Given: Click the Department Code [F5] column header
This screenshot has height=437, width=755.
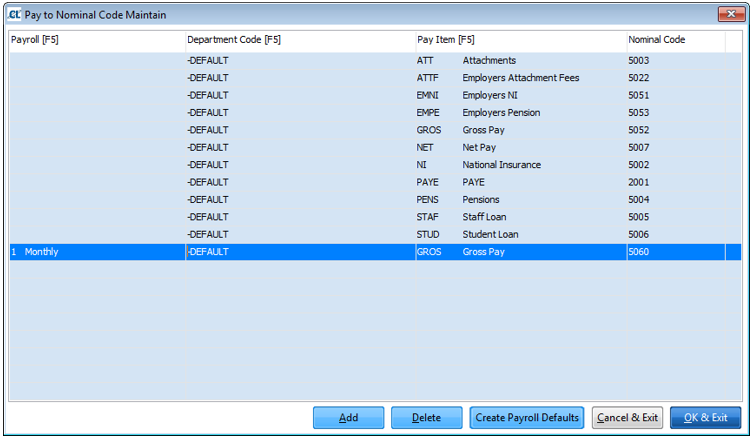Looking at the screenshot, I should 300,40.
